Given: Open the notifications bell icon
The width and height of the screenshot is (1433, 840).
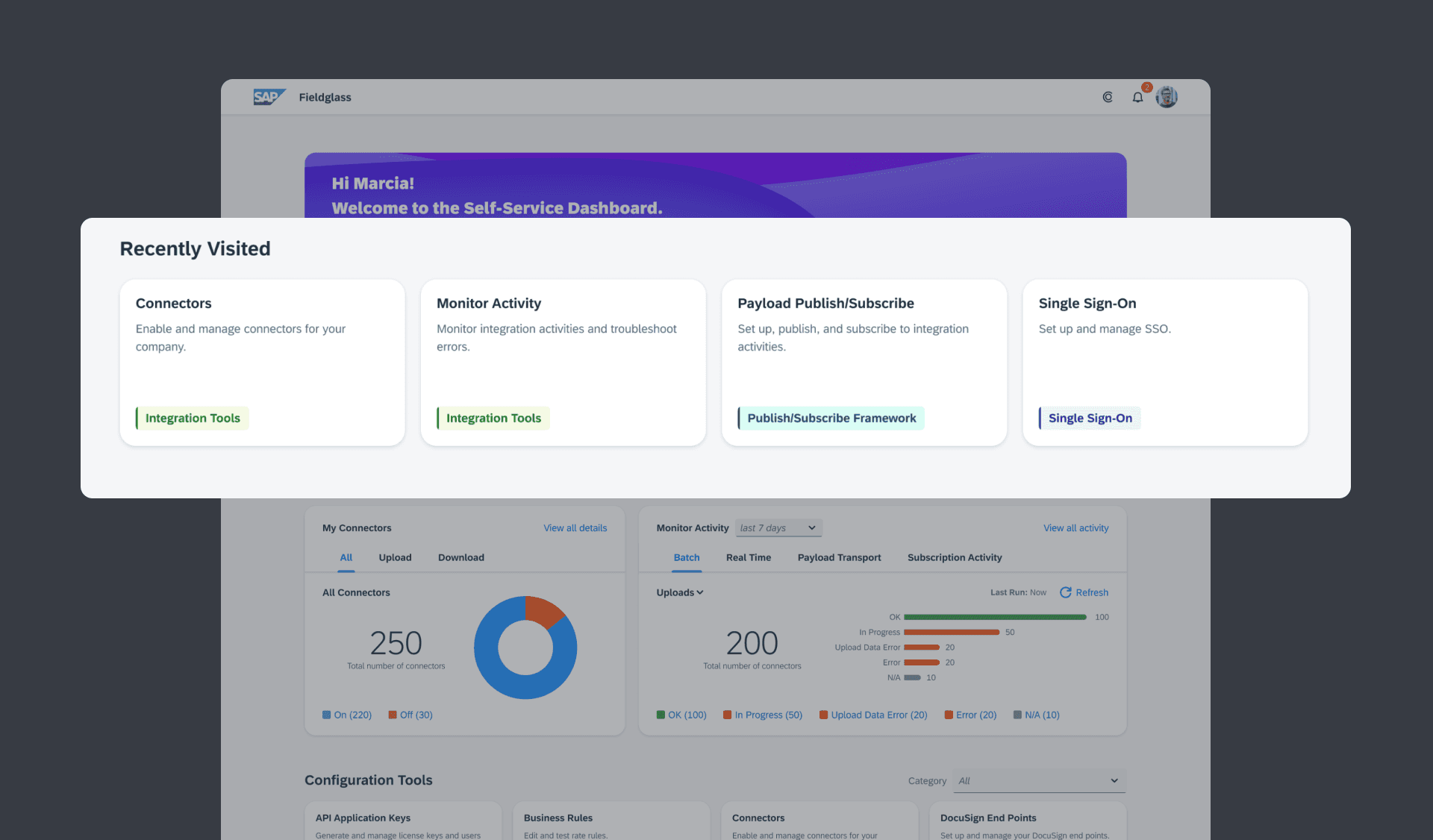Looking at the screenshot, I should point(1137,97).
